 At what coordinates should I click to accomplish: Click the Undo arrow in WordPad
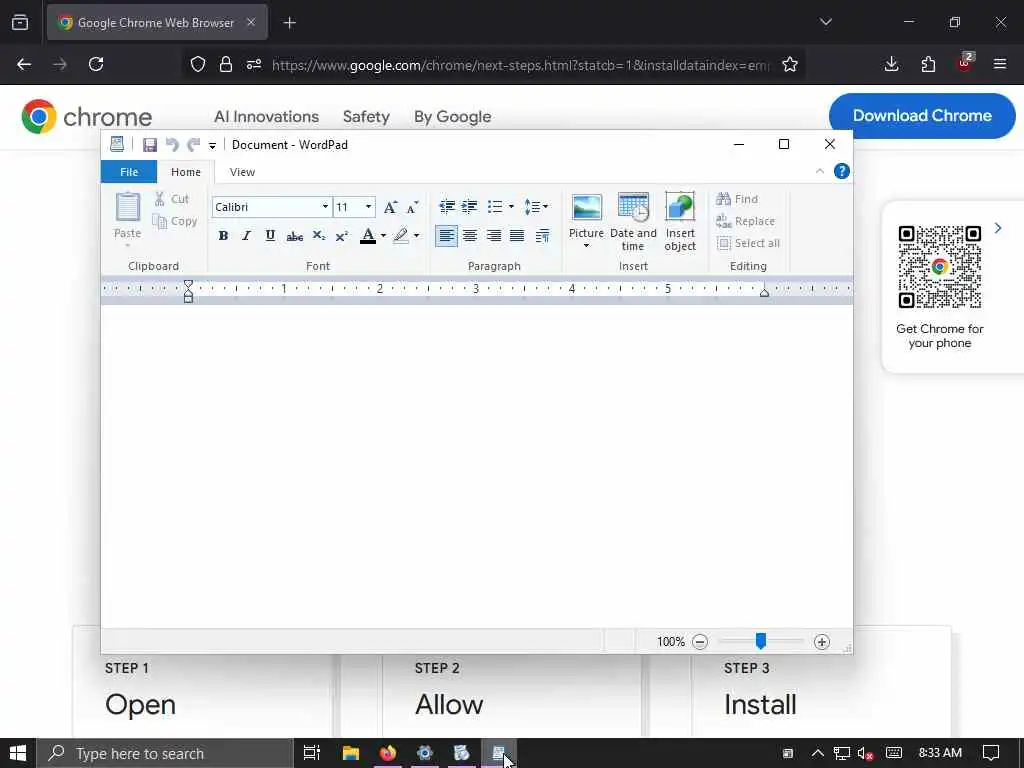tap(172, 145)
